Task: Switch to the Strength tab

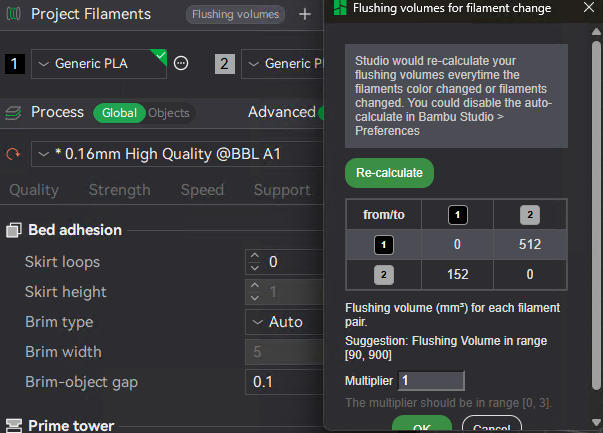Action: 119,190
